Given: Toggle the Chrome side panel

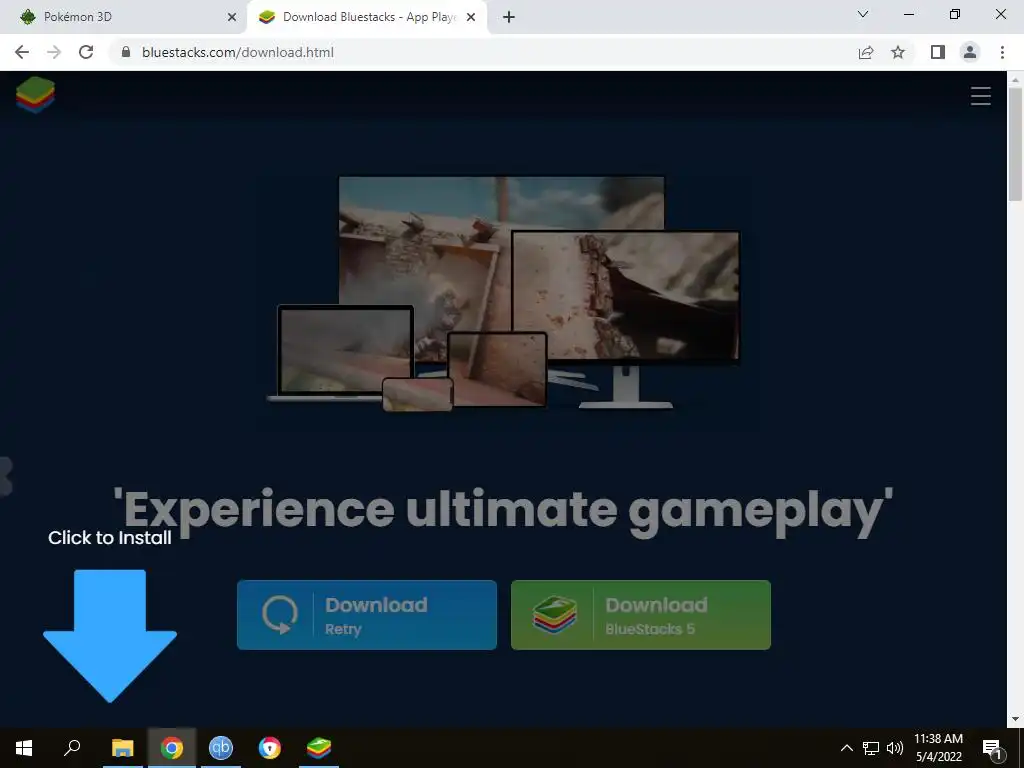Looking at the screenshot, I should tap(938, 52).
